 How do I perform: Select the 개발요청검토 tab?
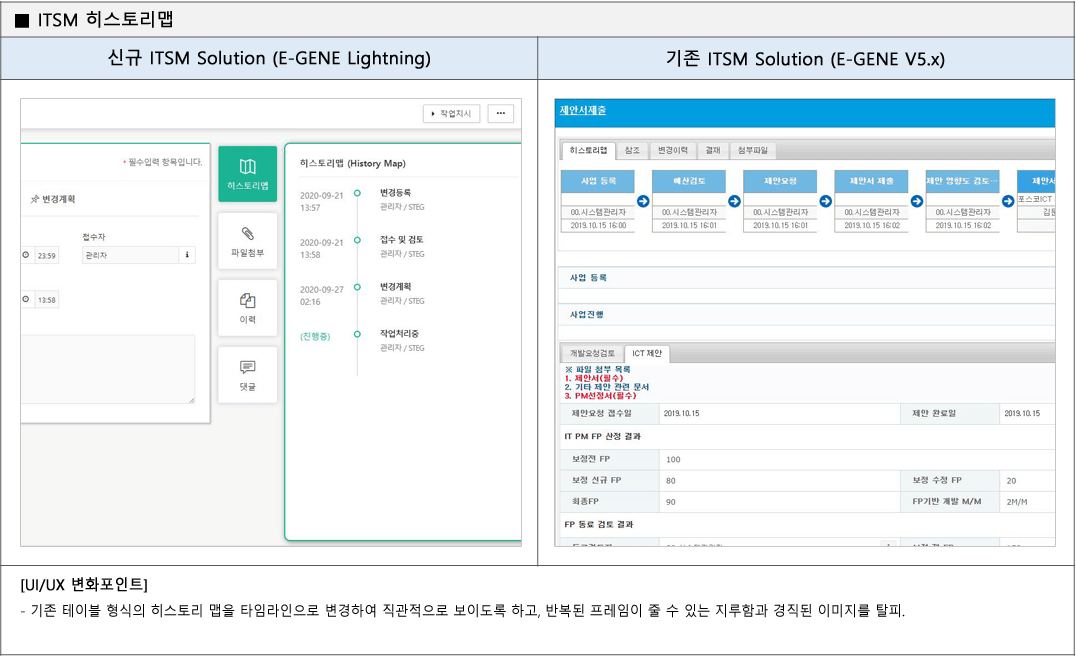(592, 354)
